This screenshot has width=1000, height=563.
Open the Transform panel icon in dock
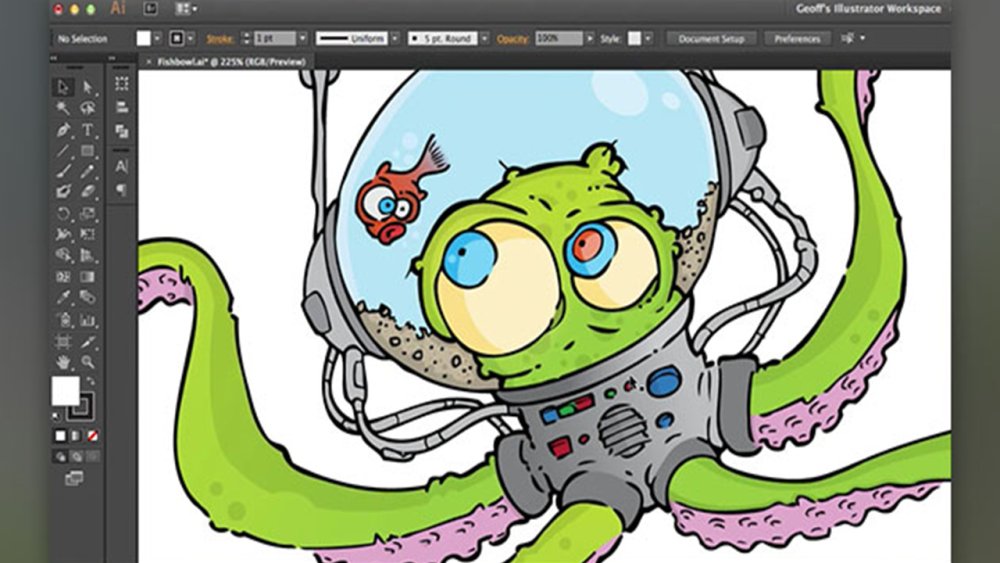point(121,84)
